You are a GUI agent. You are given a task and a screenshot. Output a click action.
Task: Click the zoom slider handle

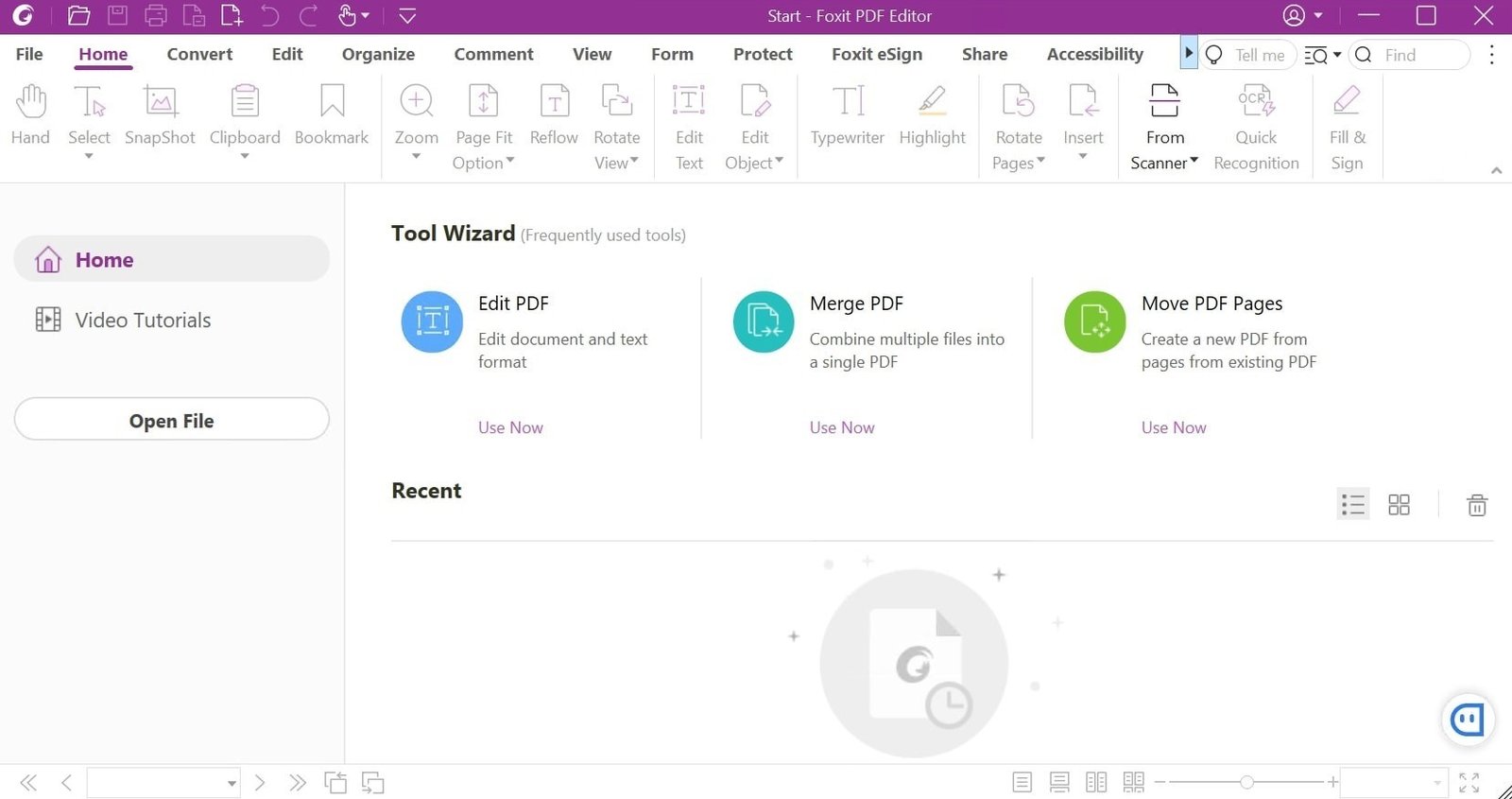point(1247,782)
